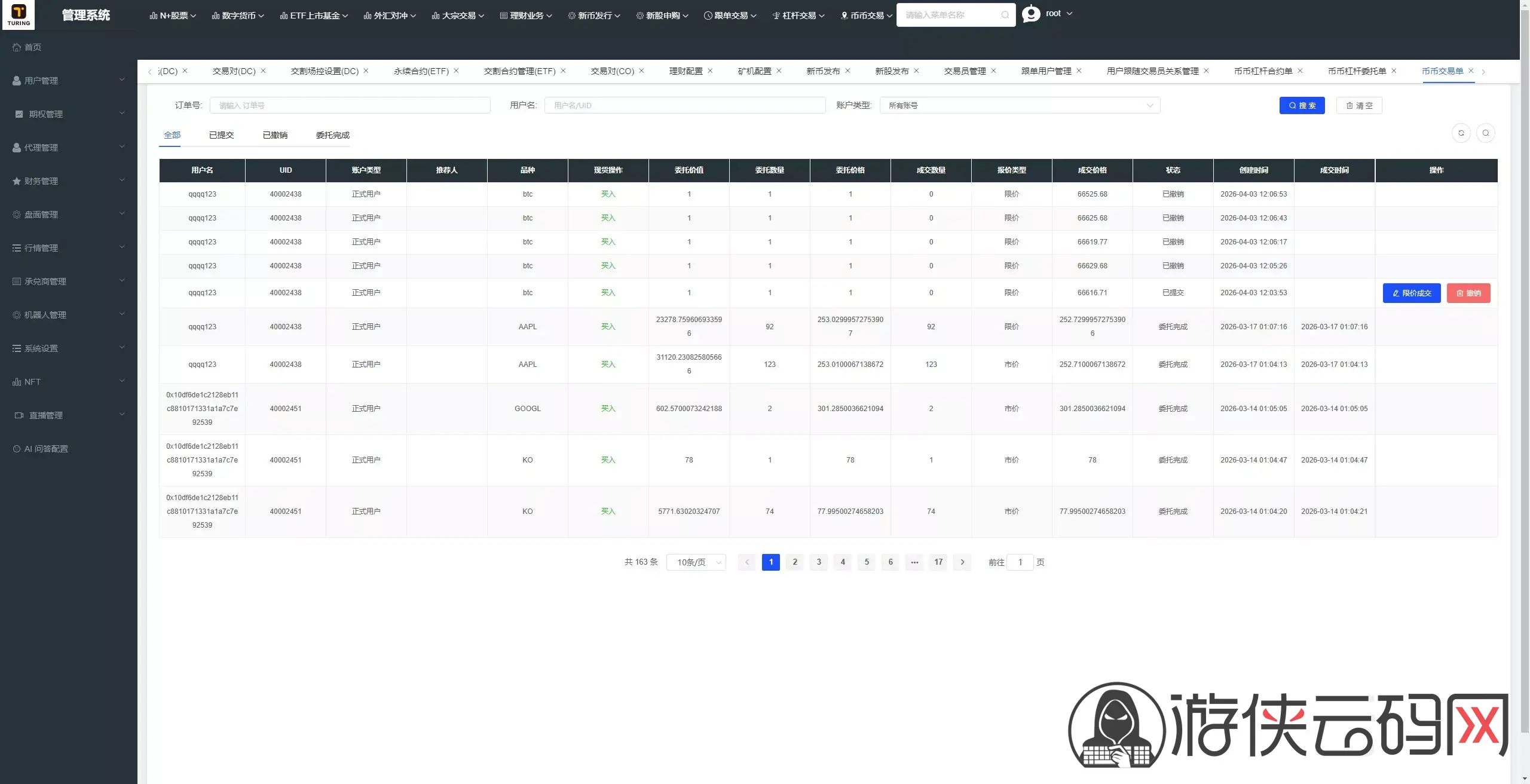Open the 10条/页 page size dropdown
The width and height of the screenshot is (1530, 784).
[x=696, y=562]
